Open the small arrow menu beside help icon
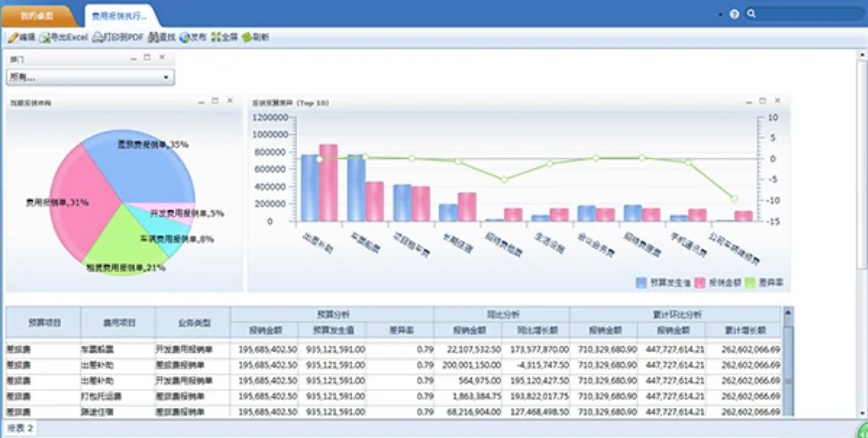The image size is (868, 438). tap(720, 15)
